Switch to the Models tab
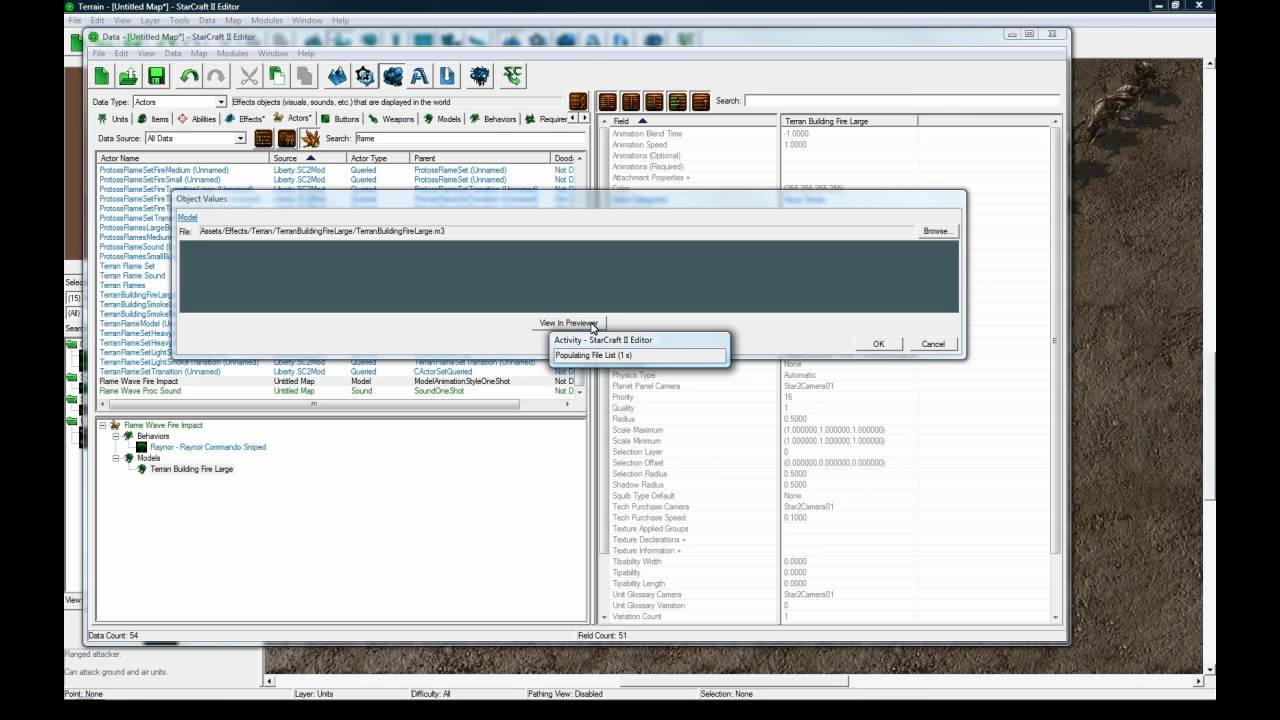Screen dimensions: 1280x720 click(x=442, y=119)
